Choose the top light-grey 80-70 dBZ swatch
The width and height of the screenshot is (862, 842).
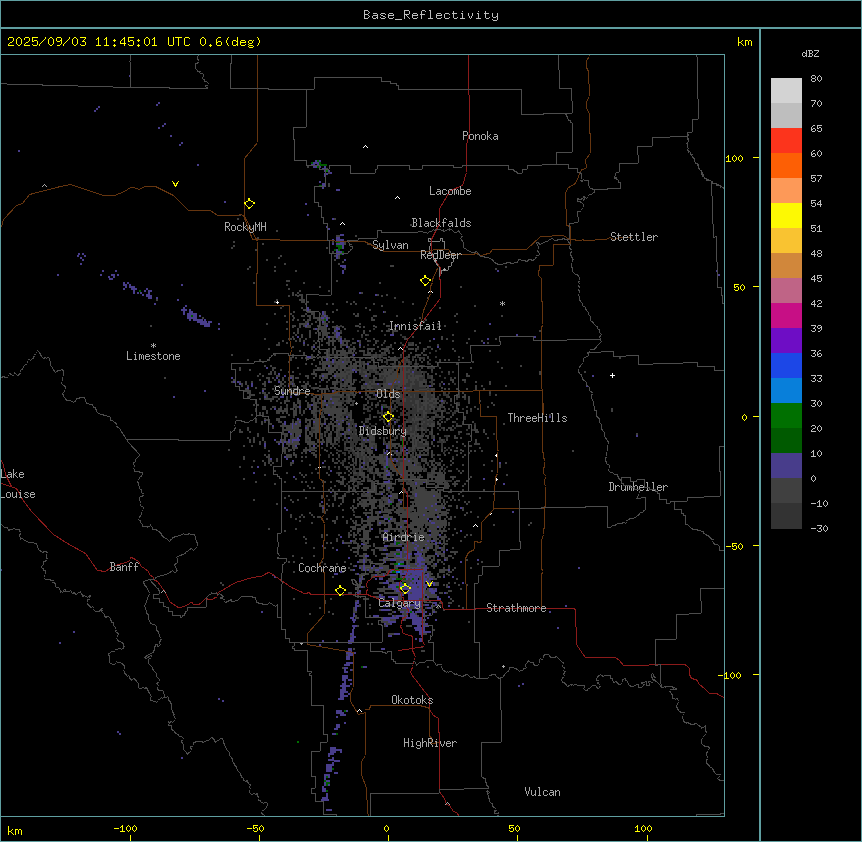pyautogui.click(x=786, y=91)
